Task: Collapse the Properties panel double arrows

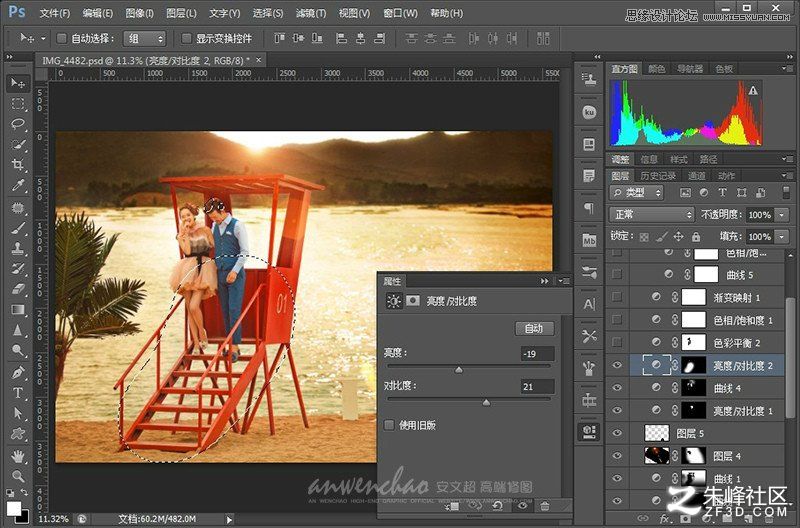Action: tap(544, 281)
